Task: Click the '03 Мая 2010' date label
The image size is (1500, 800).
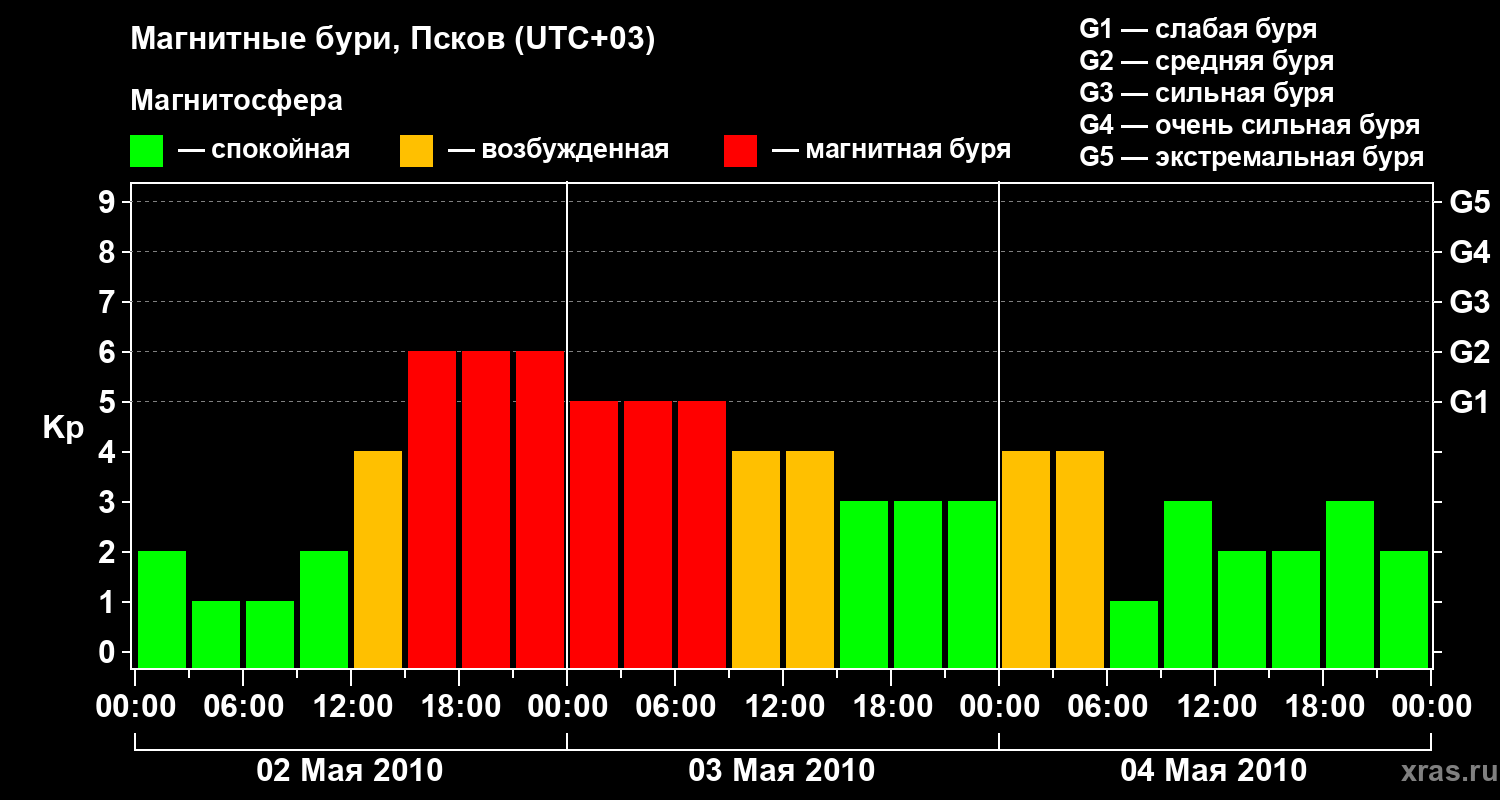Action: coord(782,770)
